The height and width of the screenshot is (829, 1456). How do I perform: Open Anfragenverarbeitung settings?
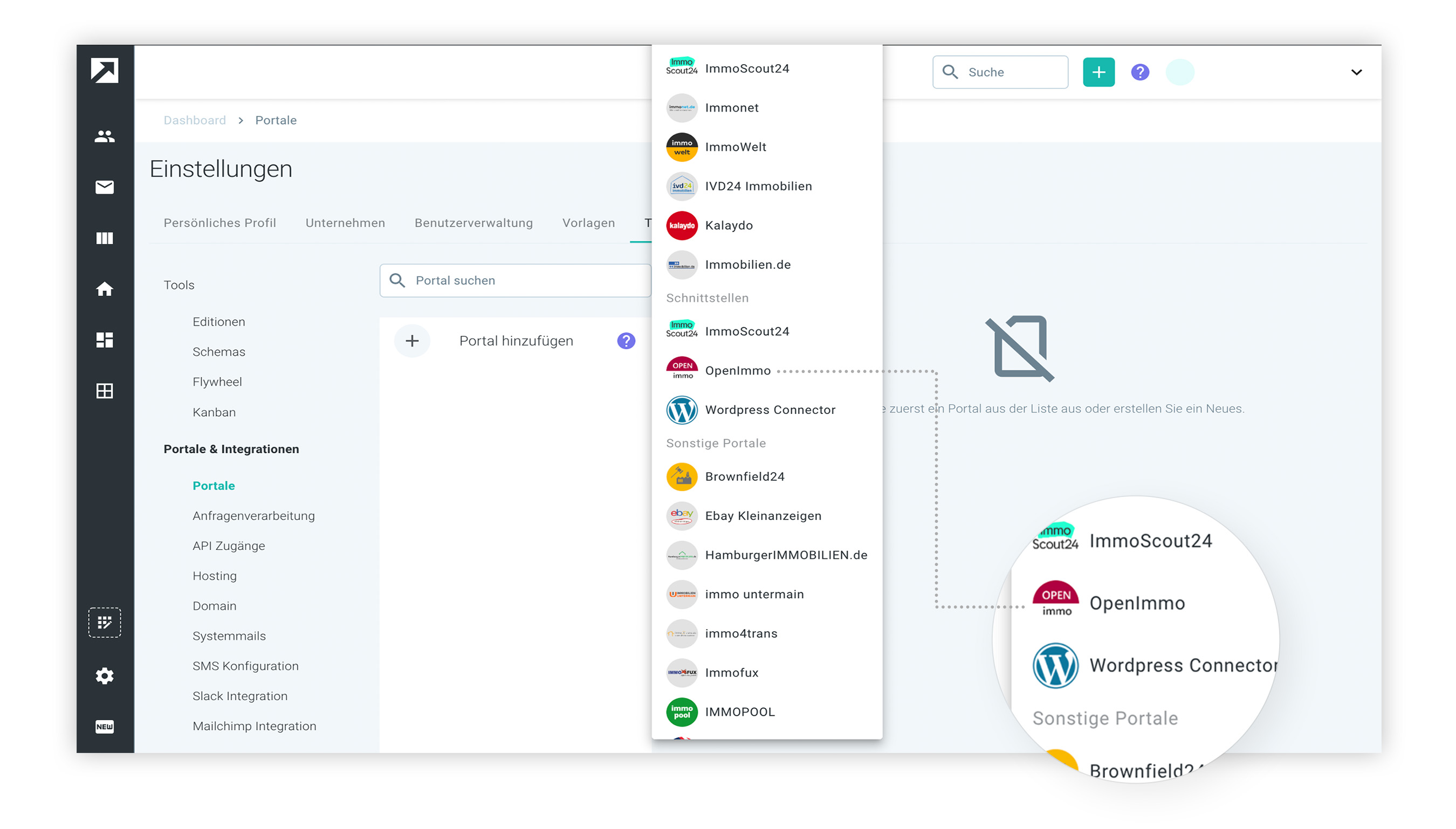click(x=253, y=516)
